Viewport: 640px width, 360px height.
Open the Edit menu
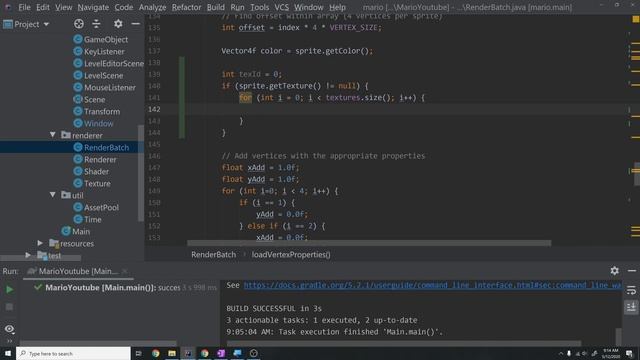42,7
